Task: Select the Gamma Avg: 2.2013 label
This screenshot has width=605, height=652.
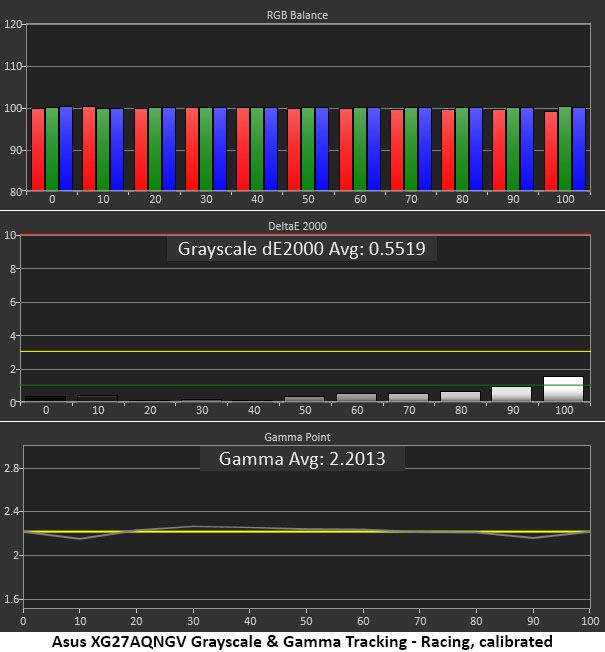Action: (302, 459)
